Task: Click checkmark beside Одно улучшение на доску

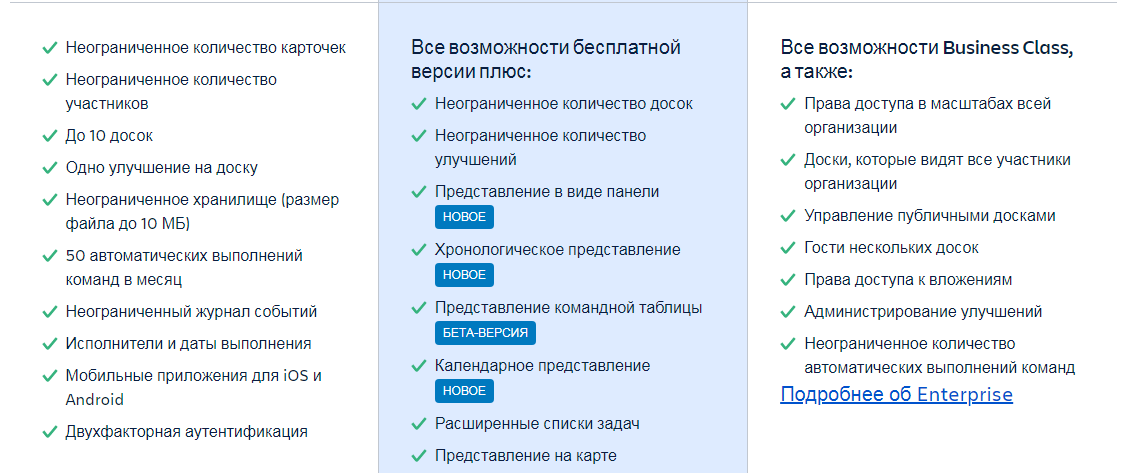Action: (48, 168)
